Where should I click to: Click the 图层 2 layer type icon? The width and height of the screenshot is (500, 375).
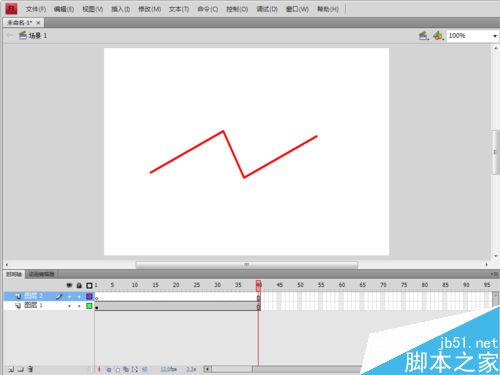[x=18, y=296]
